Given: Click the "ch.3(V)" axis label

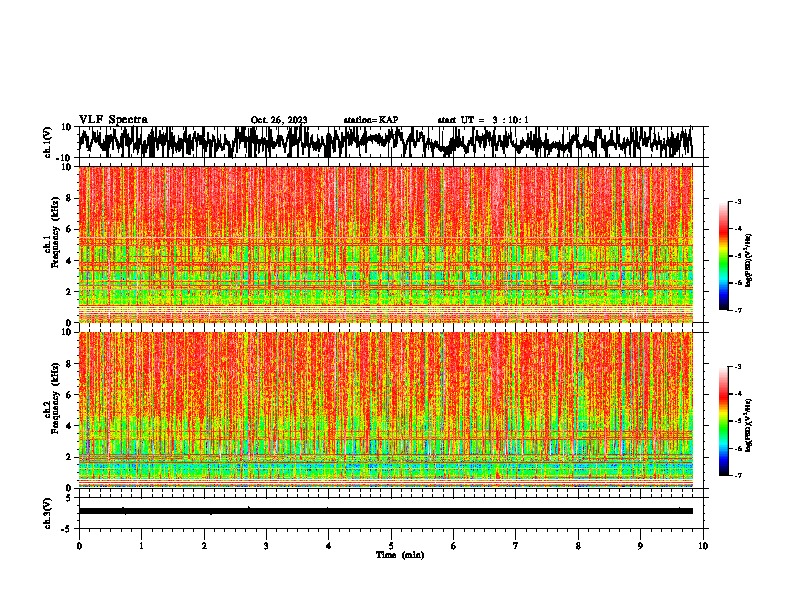Looking at the screenshot, I should point(48,513).
